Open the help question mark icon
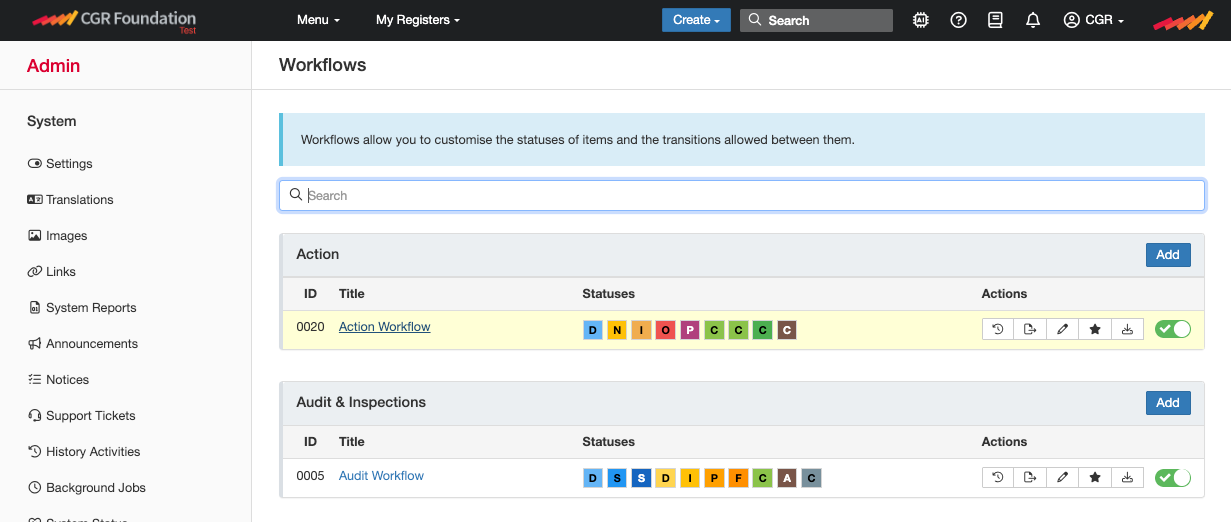Image resolution: width=1231 pixels, height=522 pixels. tap(958, 20)
